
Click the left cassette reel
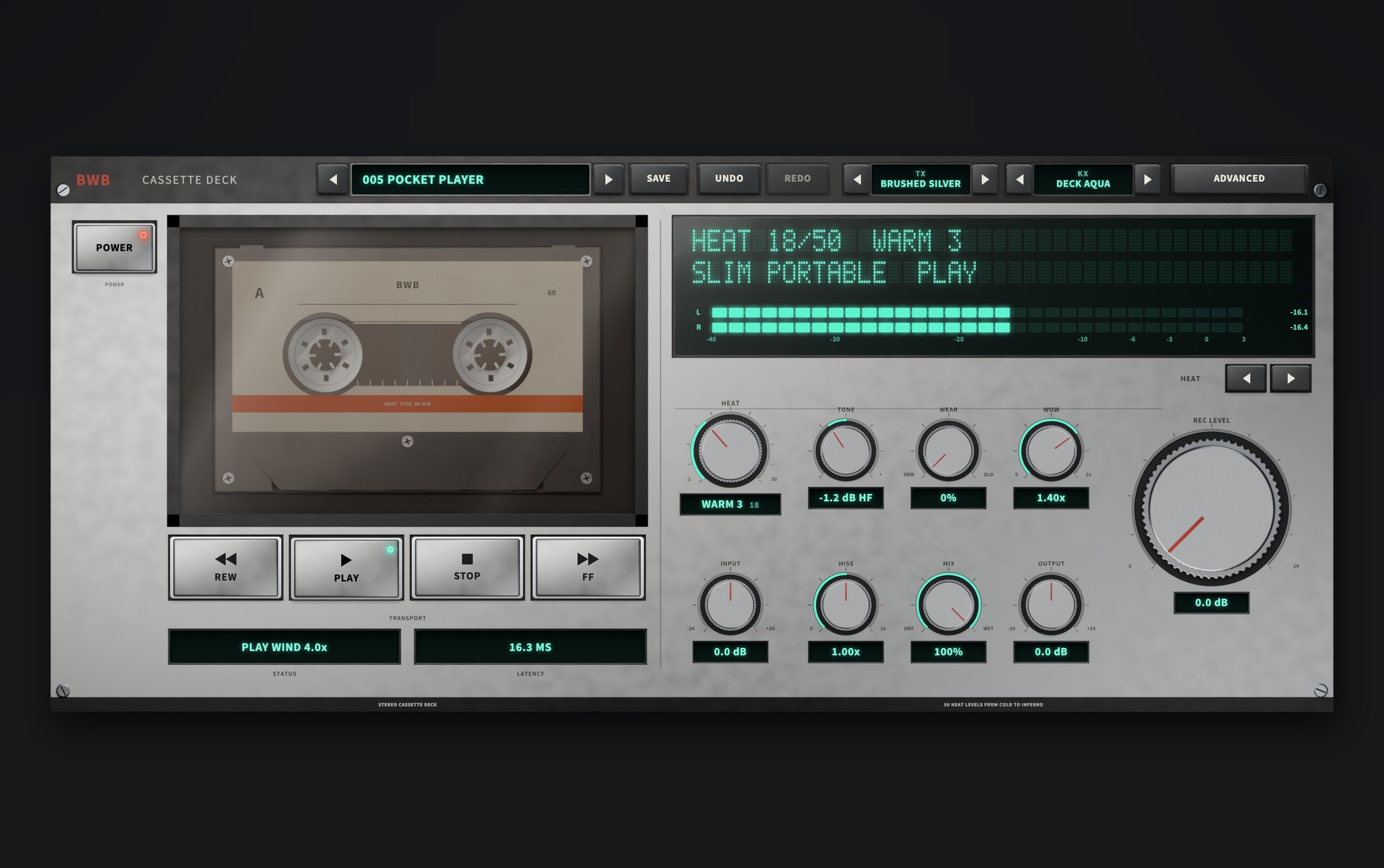(325, 354)
